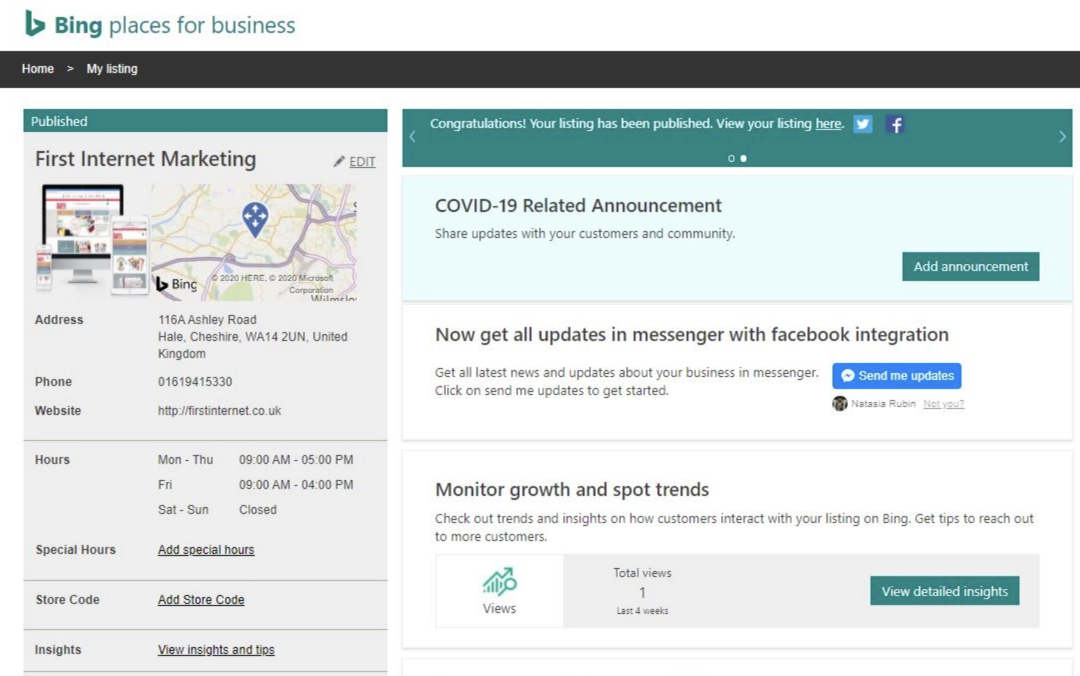Viewport: 1080px width, 676px height.
Task: Open the Add special hours link
Action: [x=206, y=550]
